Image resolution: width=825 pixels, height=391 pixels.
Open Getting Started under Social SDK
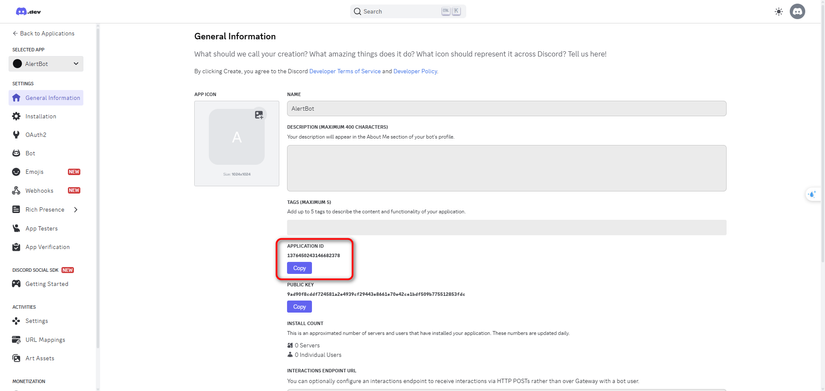(46, 284)
